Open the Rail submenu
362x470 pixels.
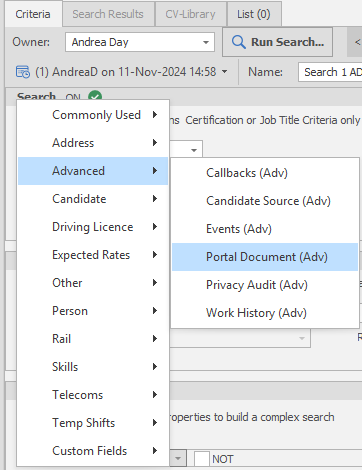coord(93,339)
